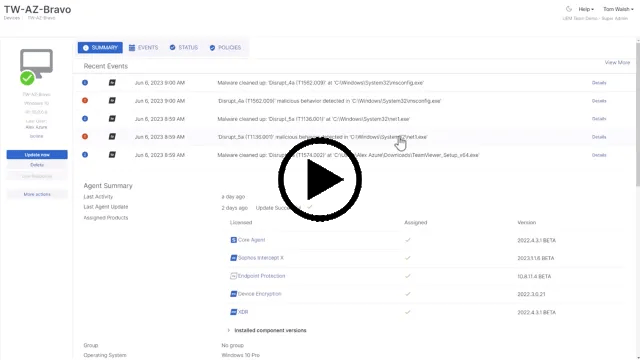640x360 pixels.
Task: Click the Device Encryption product icon
Action: pos(233,294)
